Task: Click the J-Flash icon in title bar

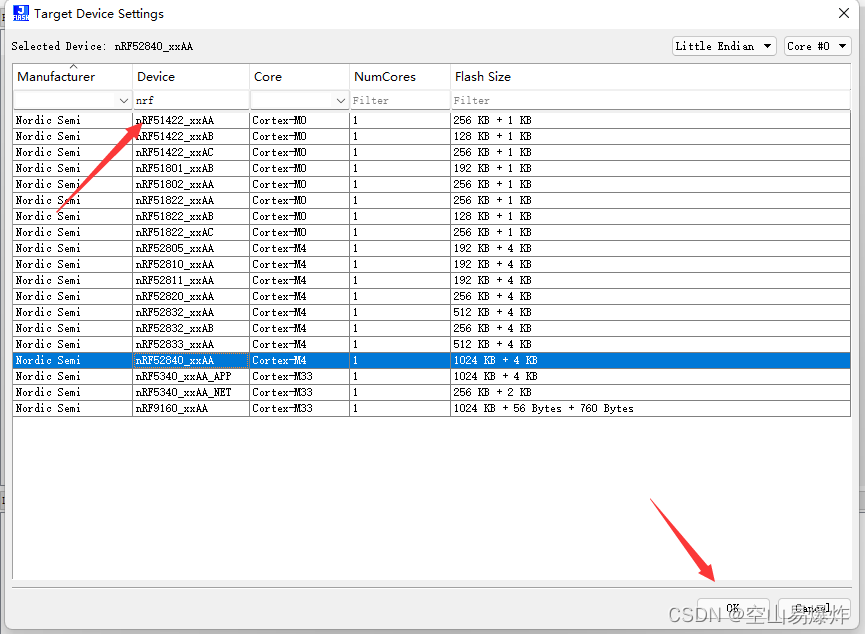Action: (x=20, y=13)
